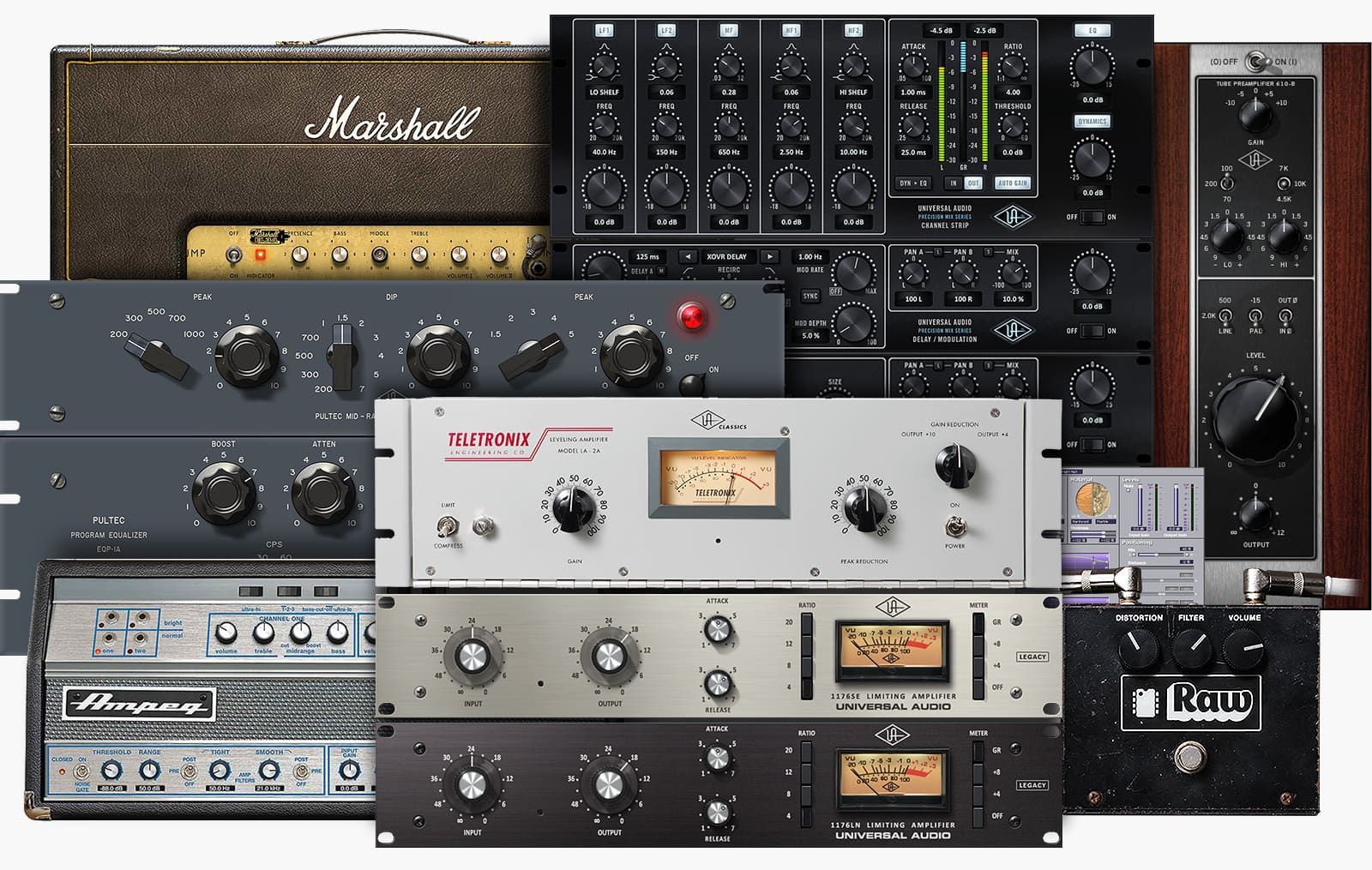Flip the 610-B low shelf frequency selector
Image resolution: width=1372 pixels, height=870 pixels.
(1227, 183)
